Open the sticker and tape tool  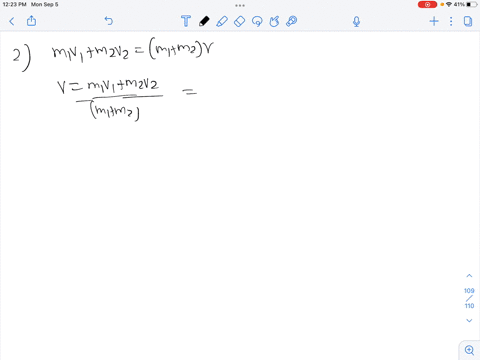pos(292,21)
